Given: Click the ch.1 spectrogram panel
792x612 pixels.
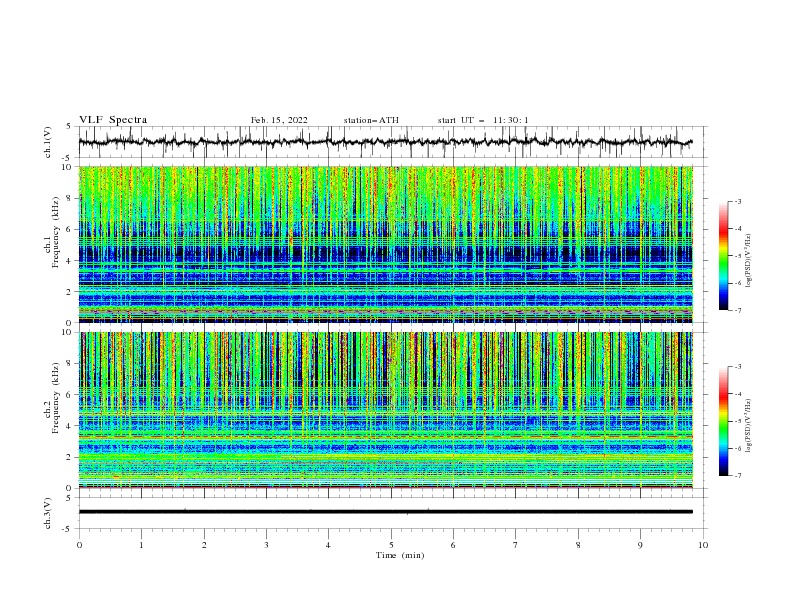Looking at the screenshot, I should (385, 244).
